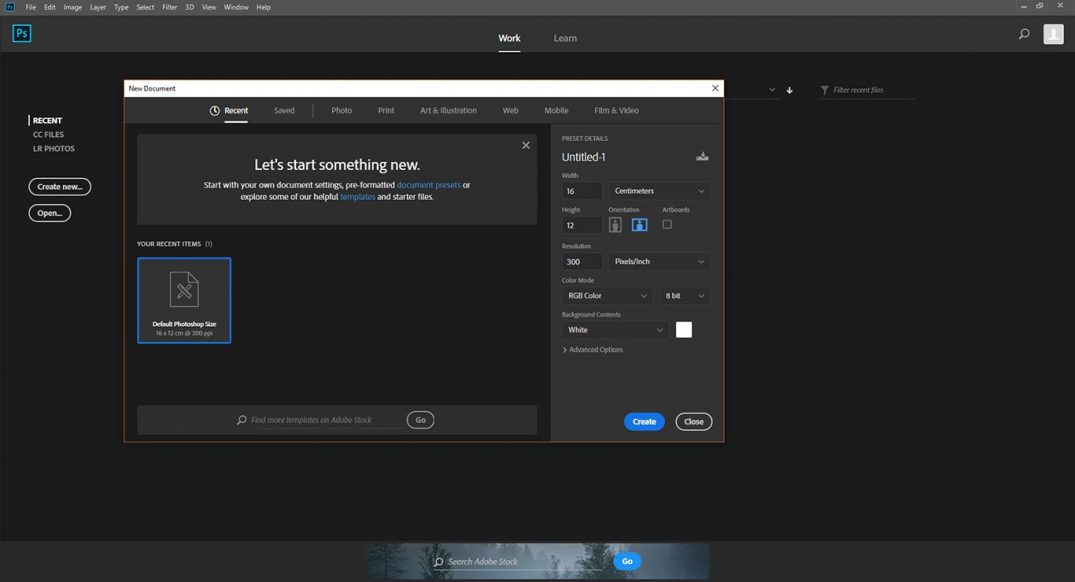Click the filter recent files funnel icon
Image resolution: width=1075 pixels, height=582 pixels.
pyautogui.click(x=823, y=89)
